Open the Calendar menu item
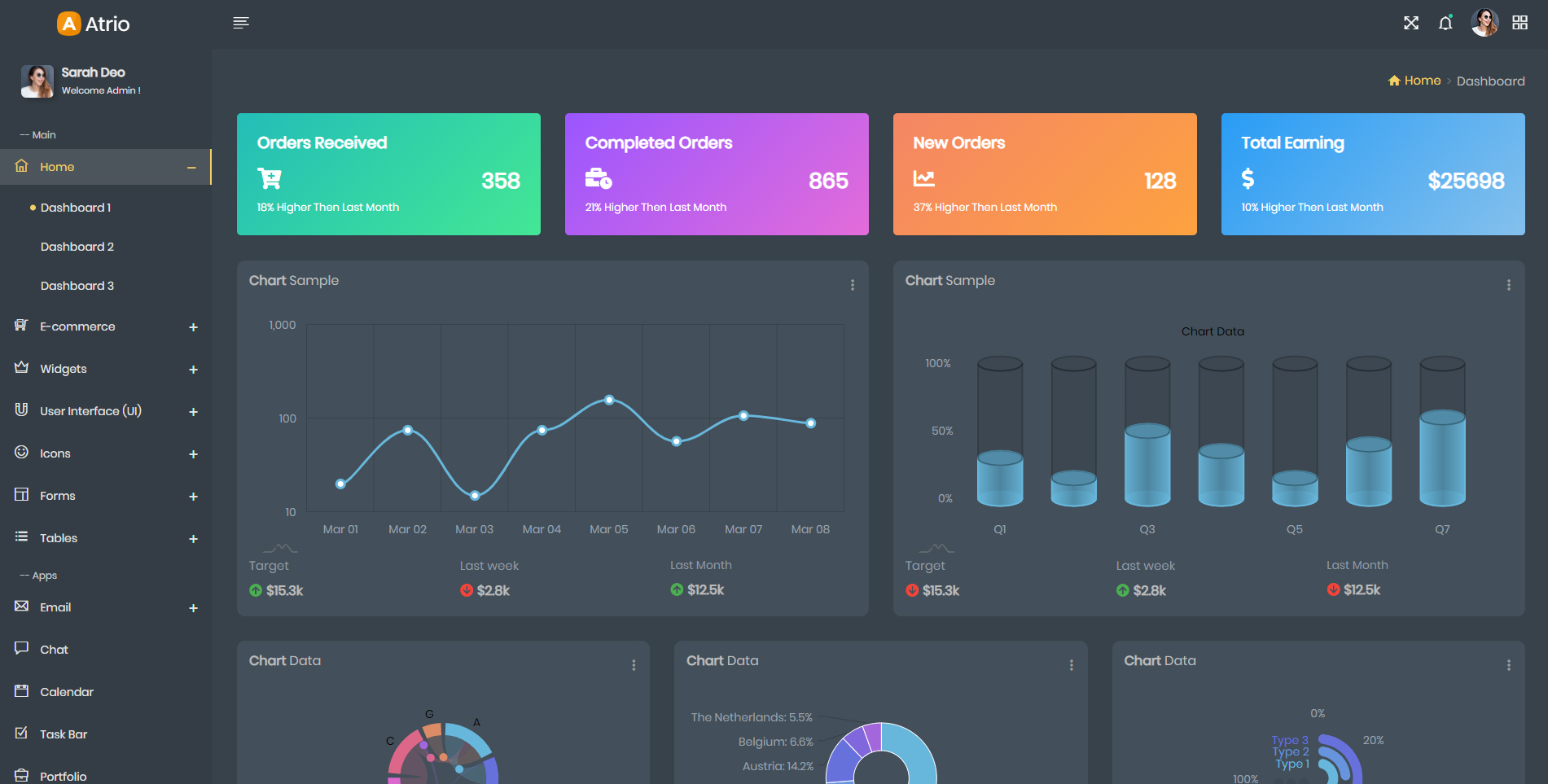This screenshot has width=1548, height=784. click(67, 692)
